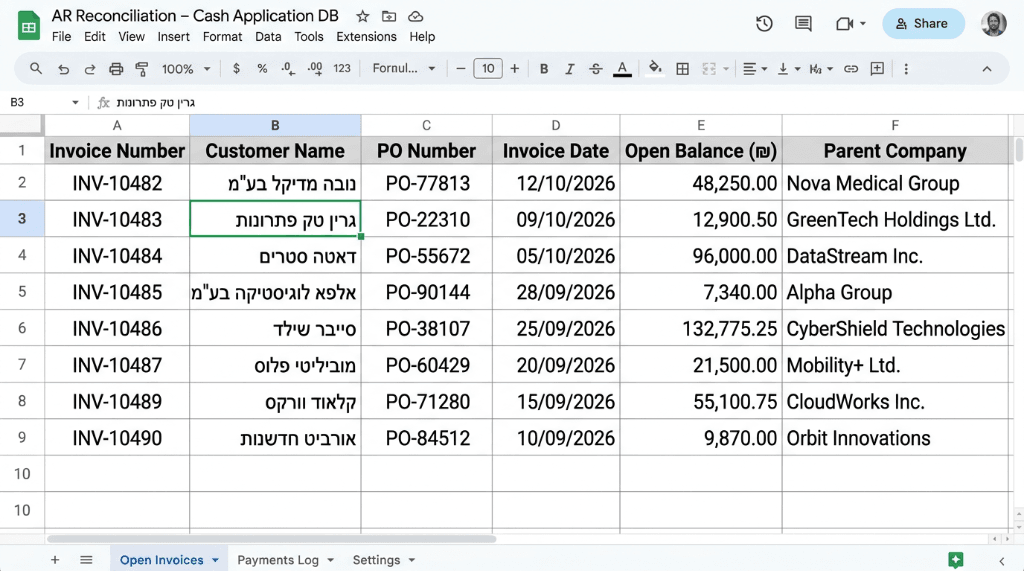This screenshot has width=1024, height=571.
Task: Open the Google Sheets home icon
Action: point(28,26)
